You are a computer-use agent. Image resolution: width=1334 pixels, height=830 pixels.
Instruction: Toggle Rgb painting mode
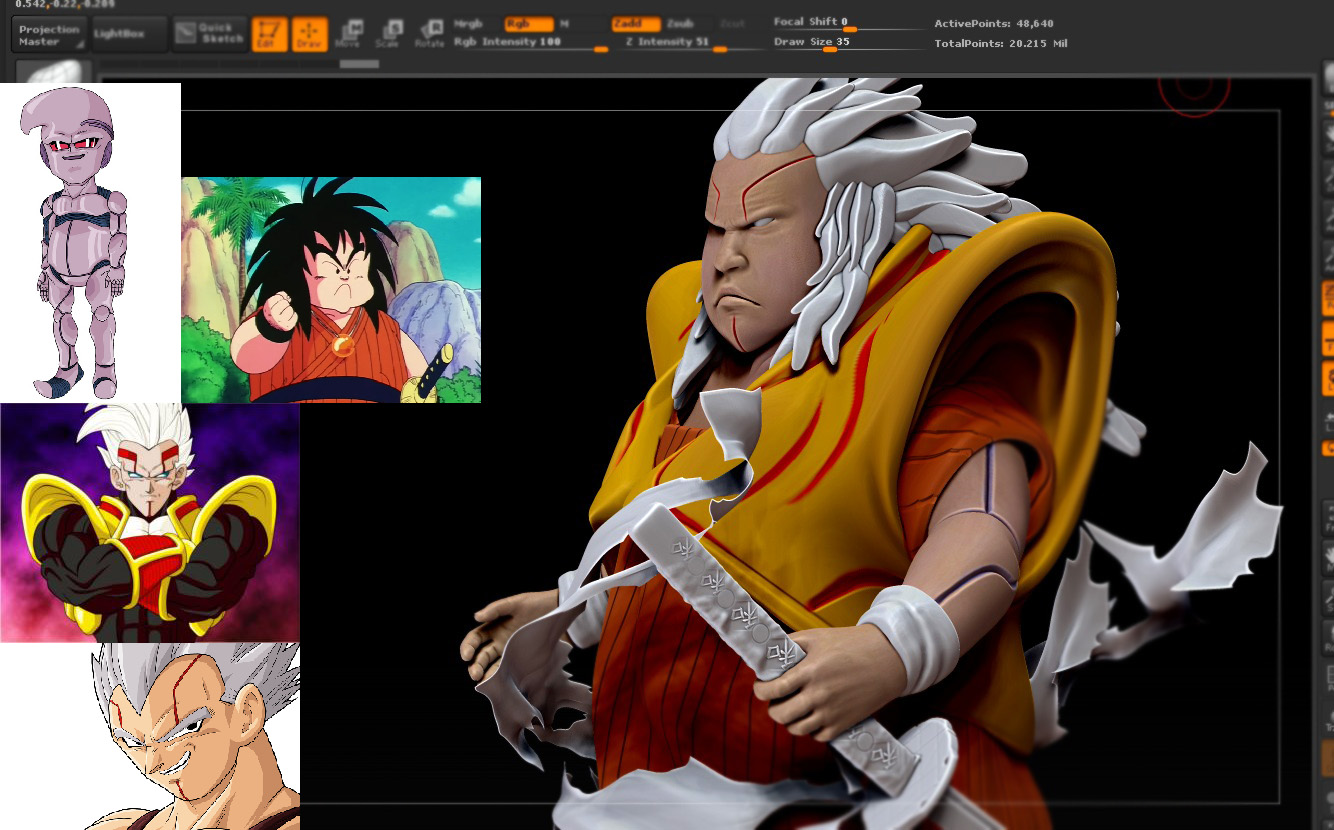coord(528,23)
